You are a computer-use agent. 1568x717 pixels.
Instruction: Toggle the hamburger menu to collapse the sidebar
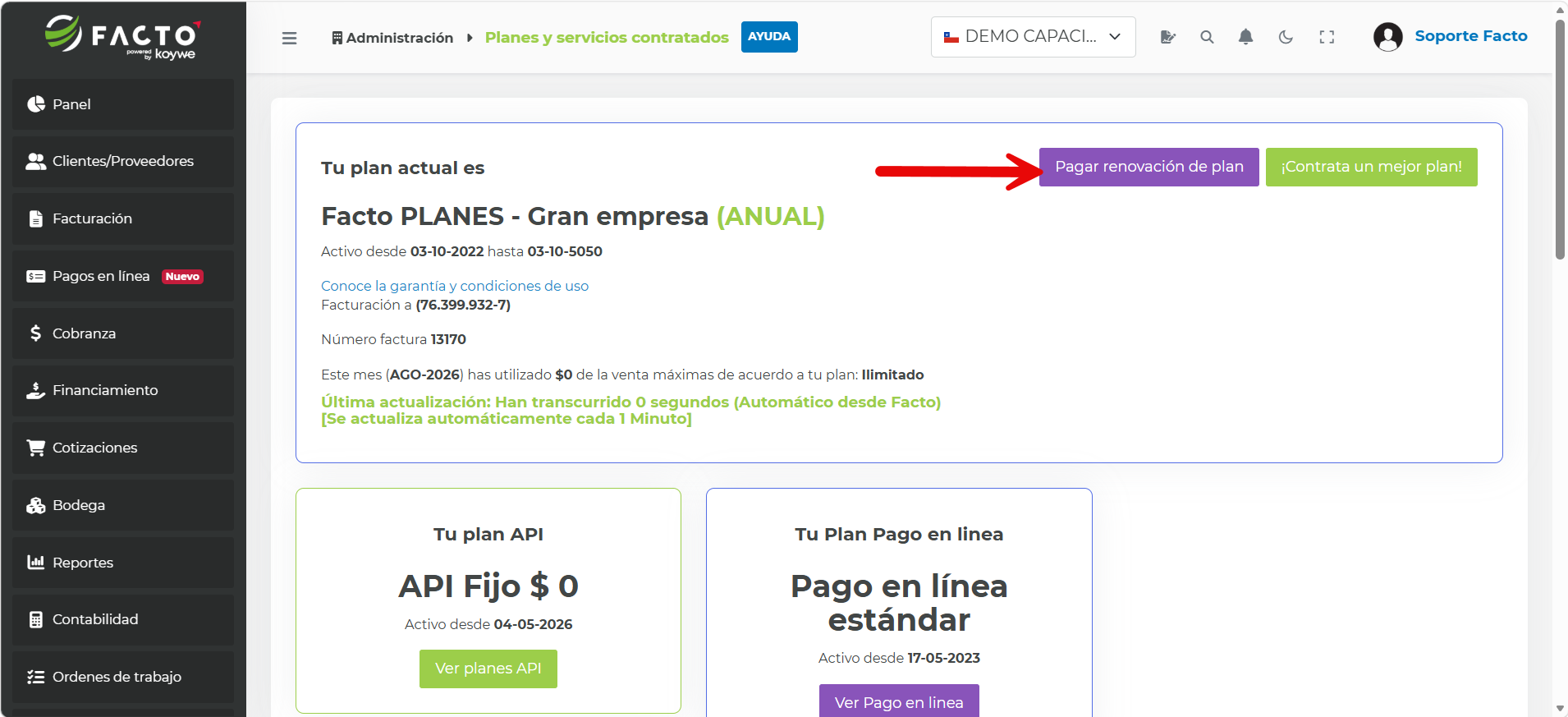pyautogui.click(x=290, y=38)
